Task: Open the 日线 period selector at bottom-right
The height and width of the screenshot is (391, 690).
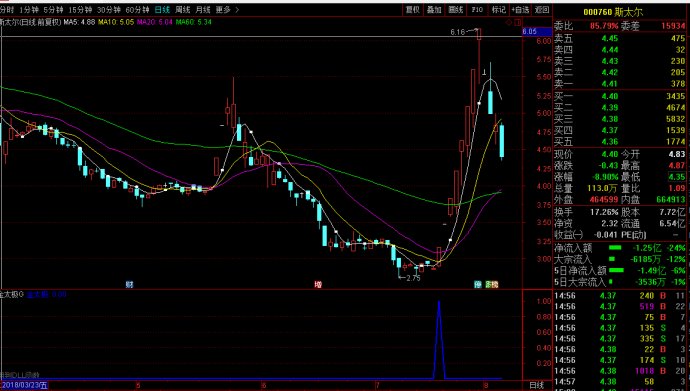Action: click(537, 385)
